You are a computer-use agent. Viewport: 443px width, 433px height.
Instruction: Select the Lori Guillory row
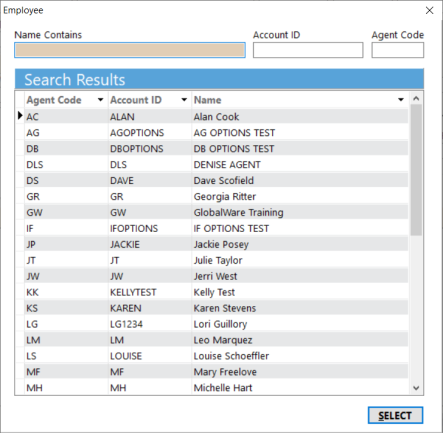pyautogui.click(x=216, y=324)
